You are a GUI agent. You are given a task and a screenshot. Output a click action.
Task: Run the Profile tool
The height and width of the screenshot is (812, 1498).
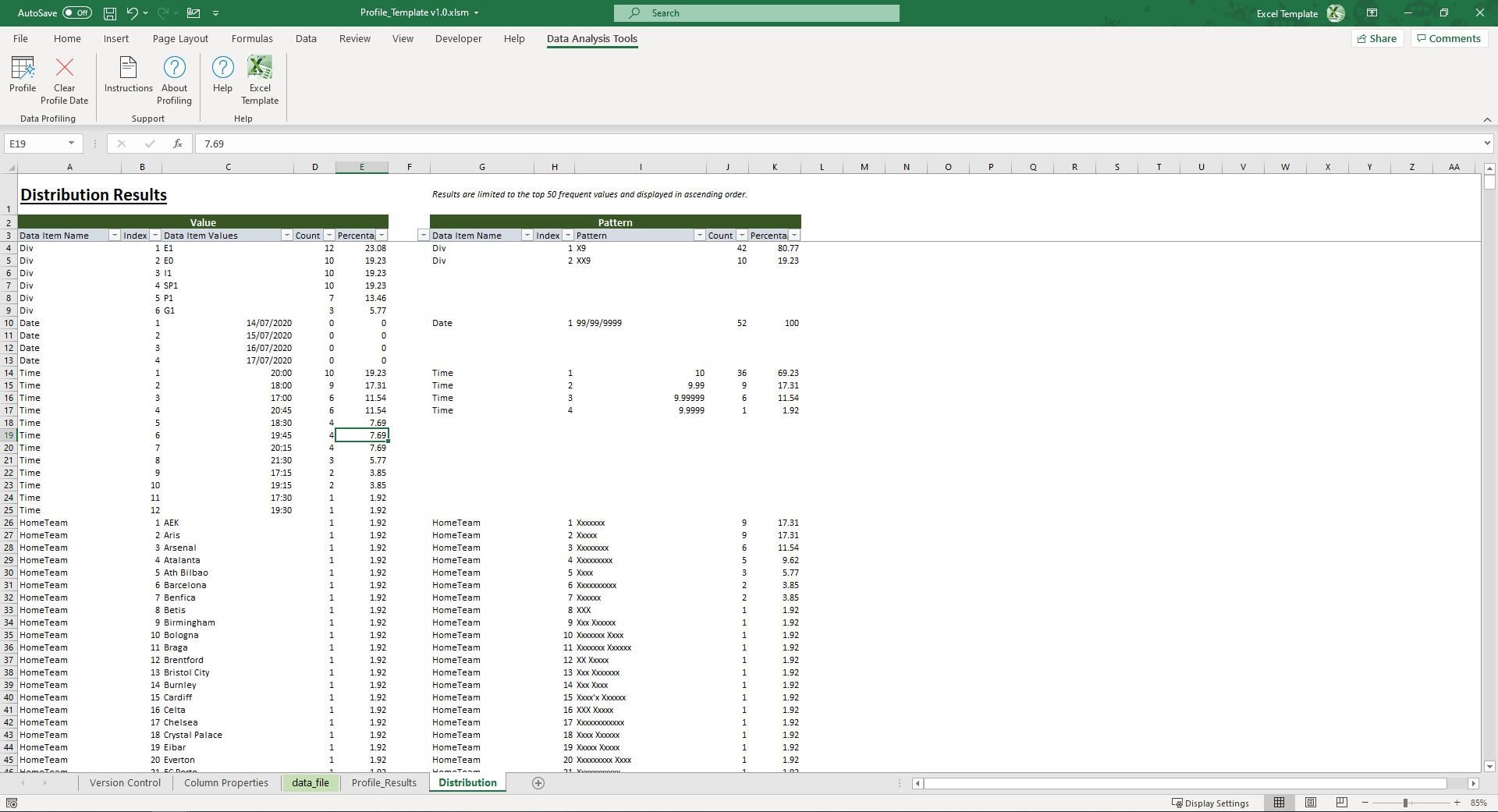coord(23,76)
